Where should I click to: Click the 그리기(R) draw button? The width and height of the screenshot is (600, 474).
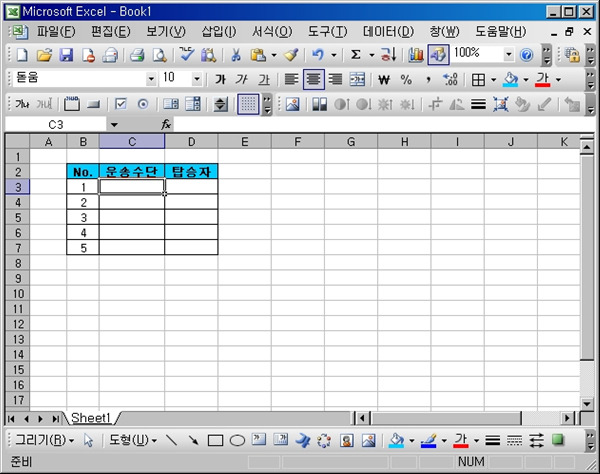[45, 440]
